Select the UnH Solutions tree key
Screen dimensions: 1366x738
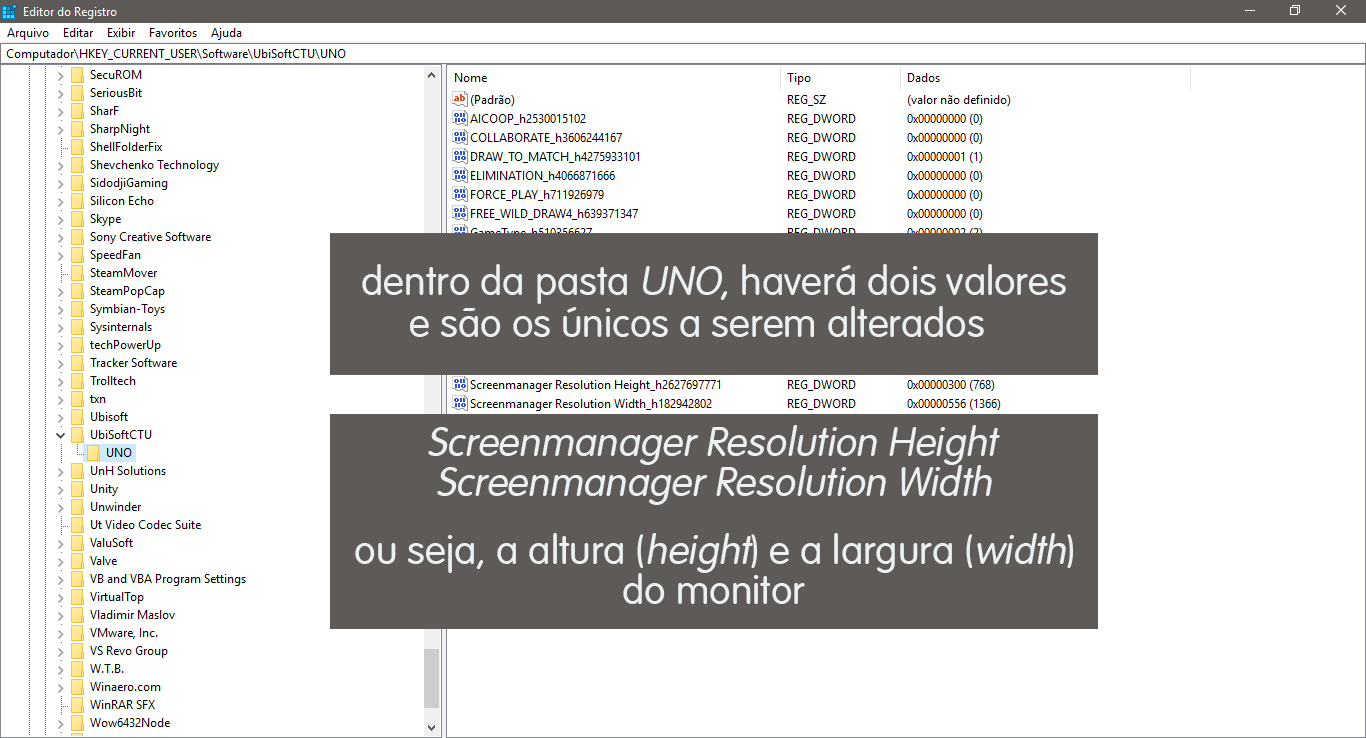pyautogui.click(x=128, y=471)
